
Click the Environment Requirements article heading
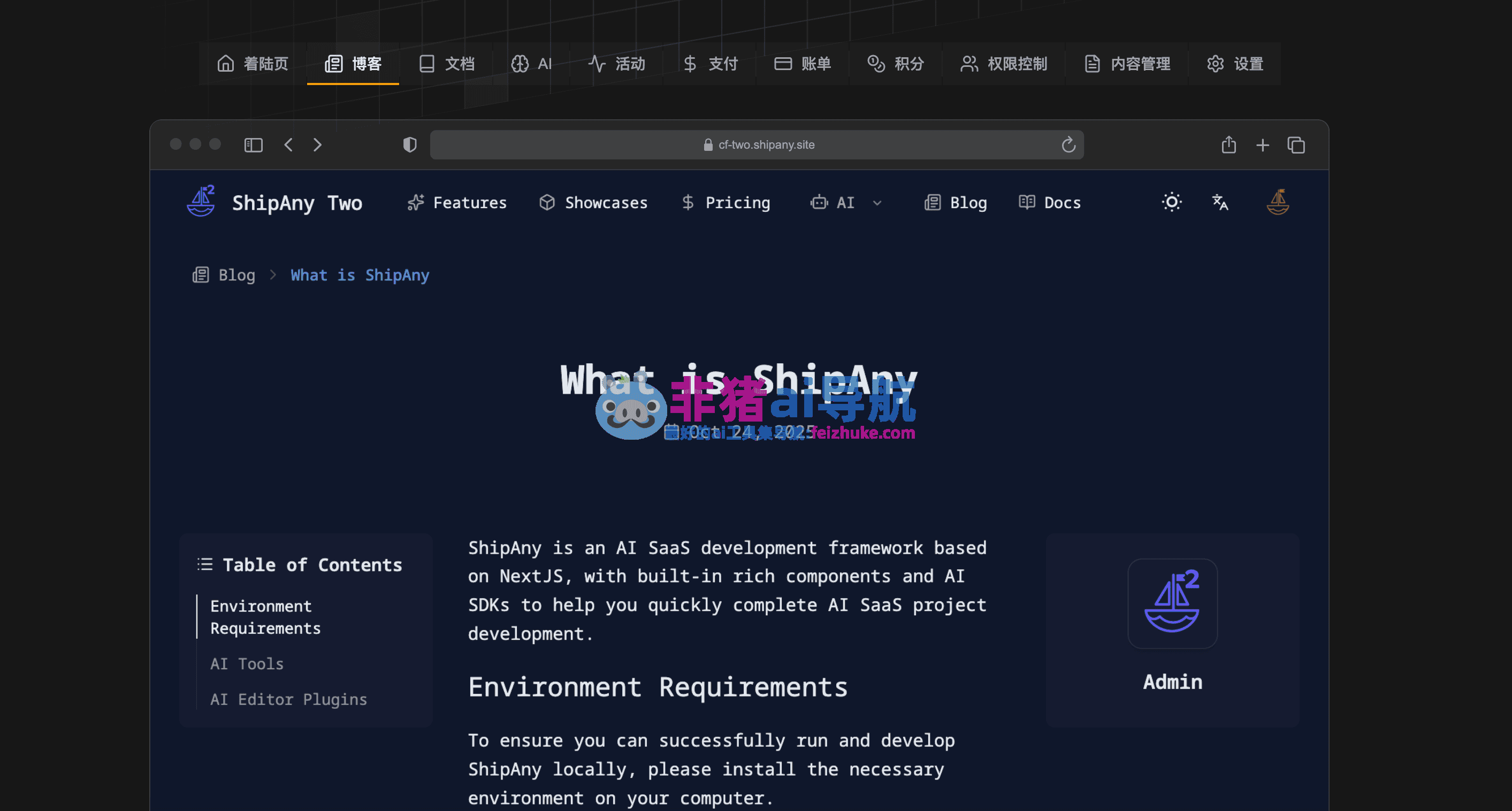click(658, 687)
